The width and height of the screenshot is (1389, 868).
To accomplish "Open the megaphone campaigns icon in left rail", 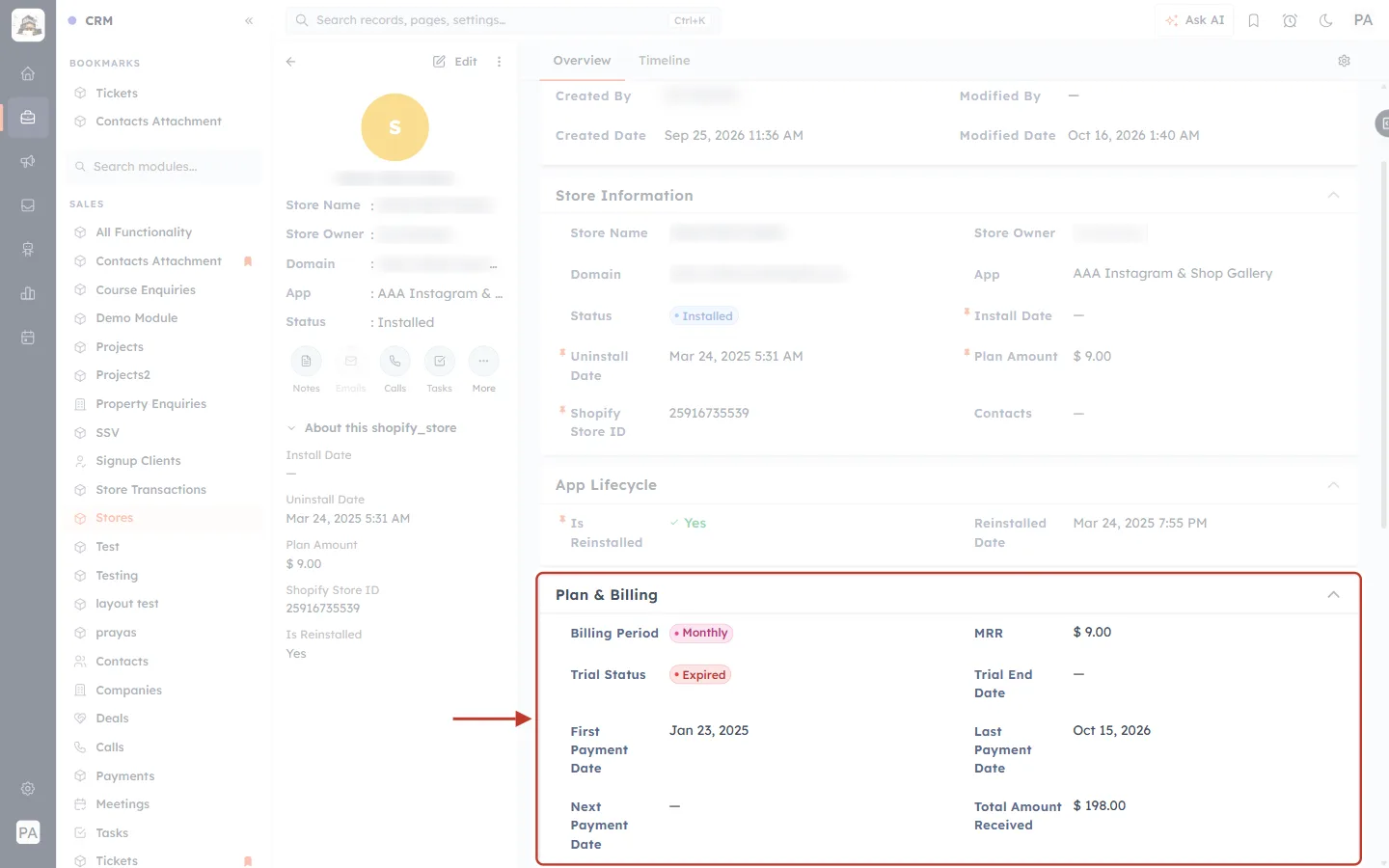I will (x=28, y=161).
